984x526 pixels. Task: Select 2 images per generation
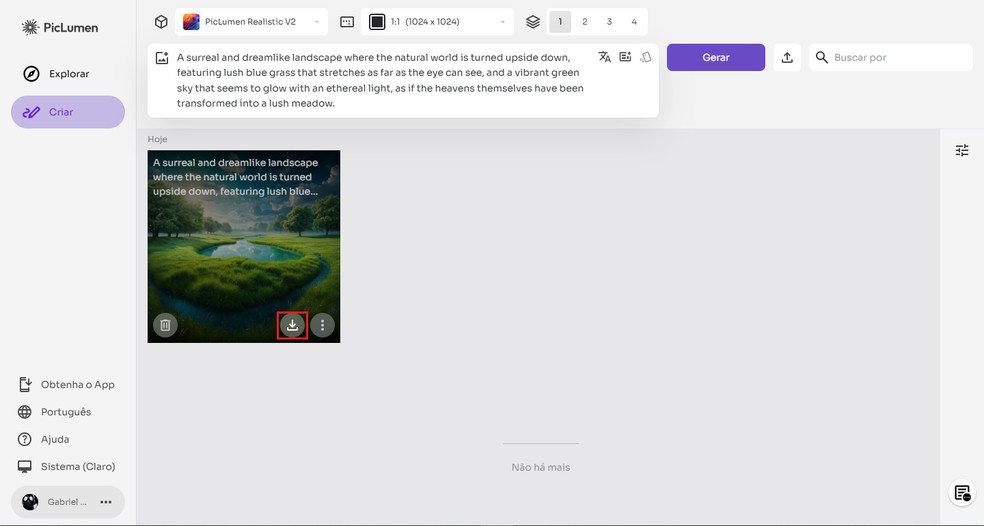tap(584, 22)
